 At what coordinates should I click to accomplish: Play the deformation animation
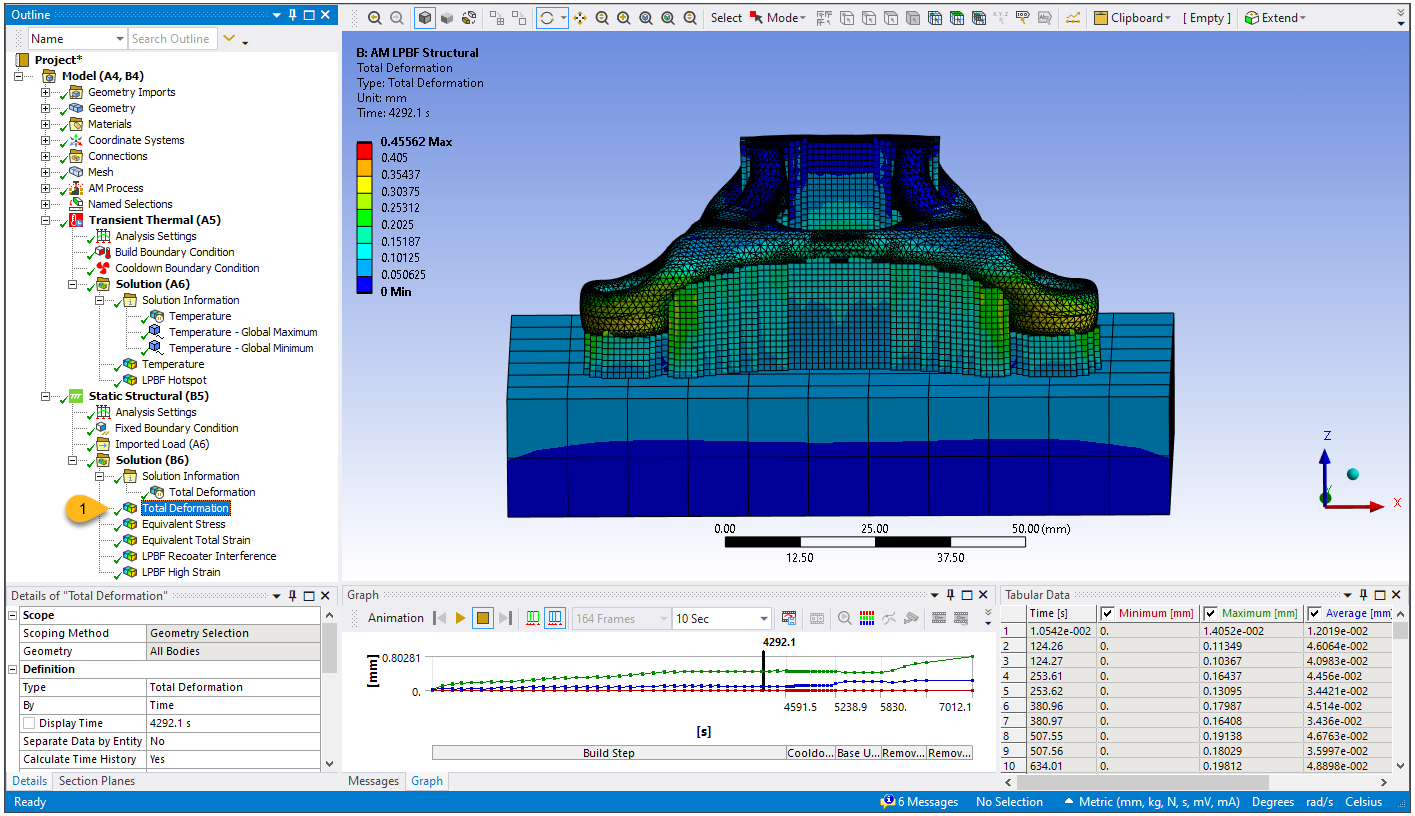tap(460, 618)
